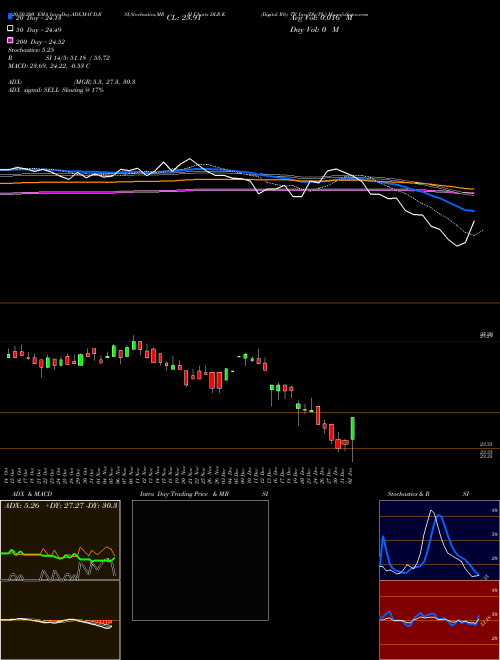Click the 'Stochastics: 5.25' reading
The width and height of the screenshot is (500, 660).
(x=31, y=50)
